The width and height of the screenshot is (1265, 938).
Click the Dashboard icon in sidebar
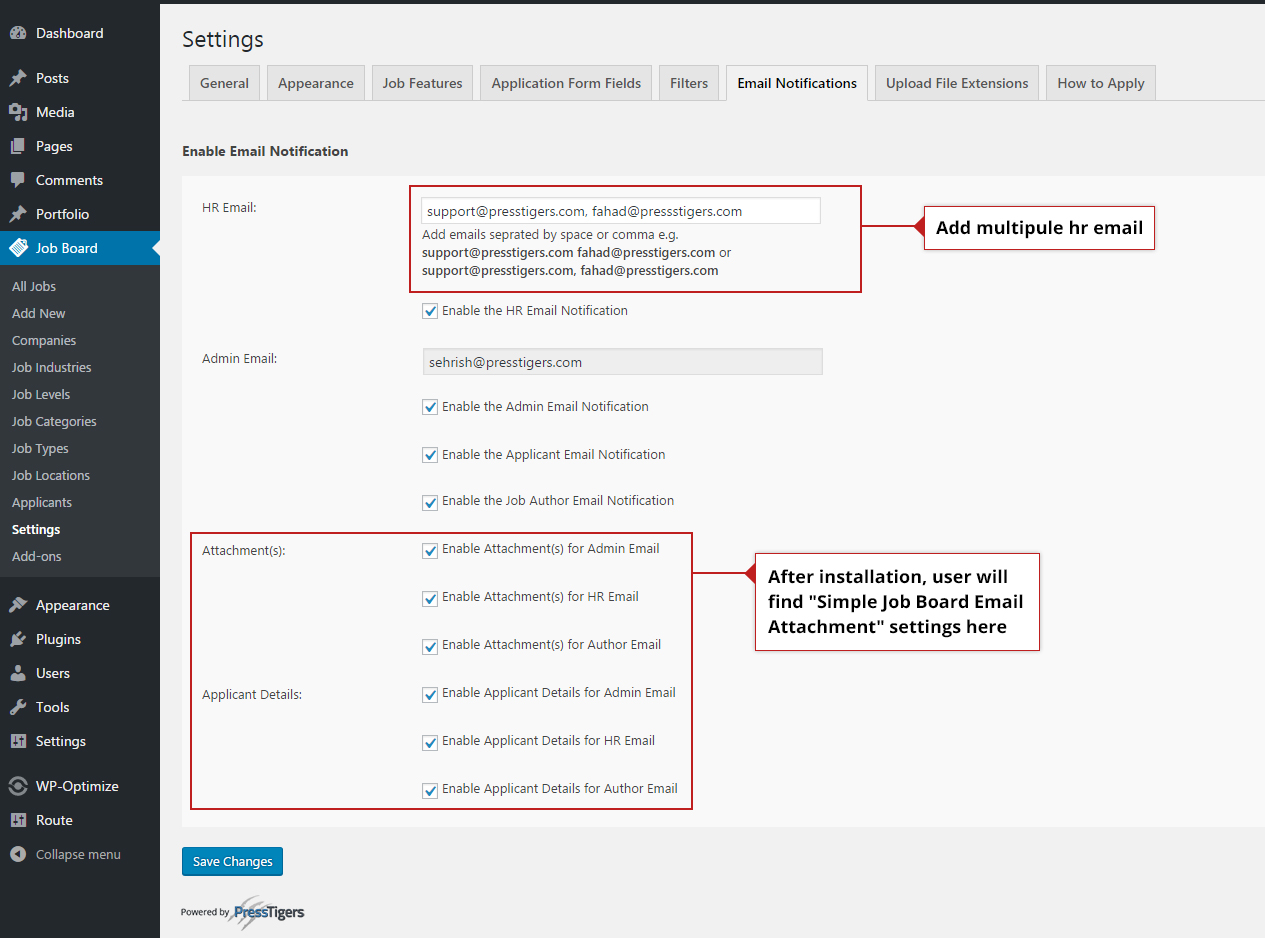(x=18, y=32)
